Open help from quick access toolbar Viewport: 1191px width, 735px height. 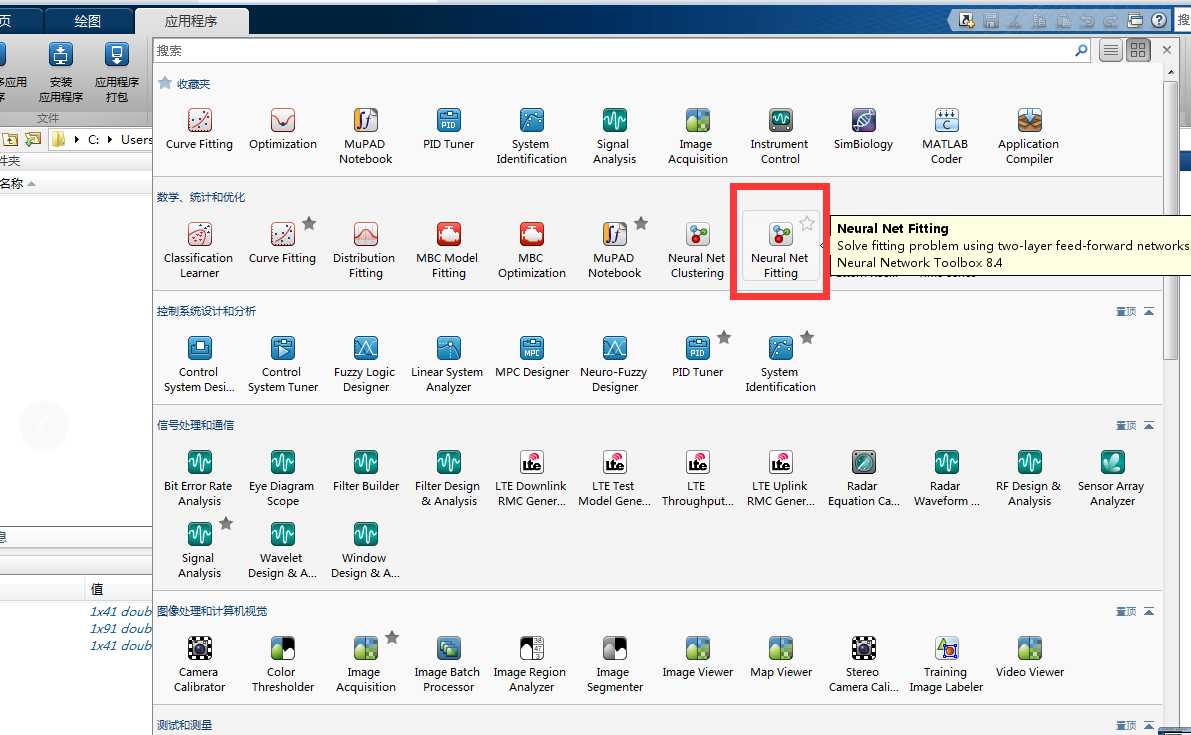pos(1158,21)
